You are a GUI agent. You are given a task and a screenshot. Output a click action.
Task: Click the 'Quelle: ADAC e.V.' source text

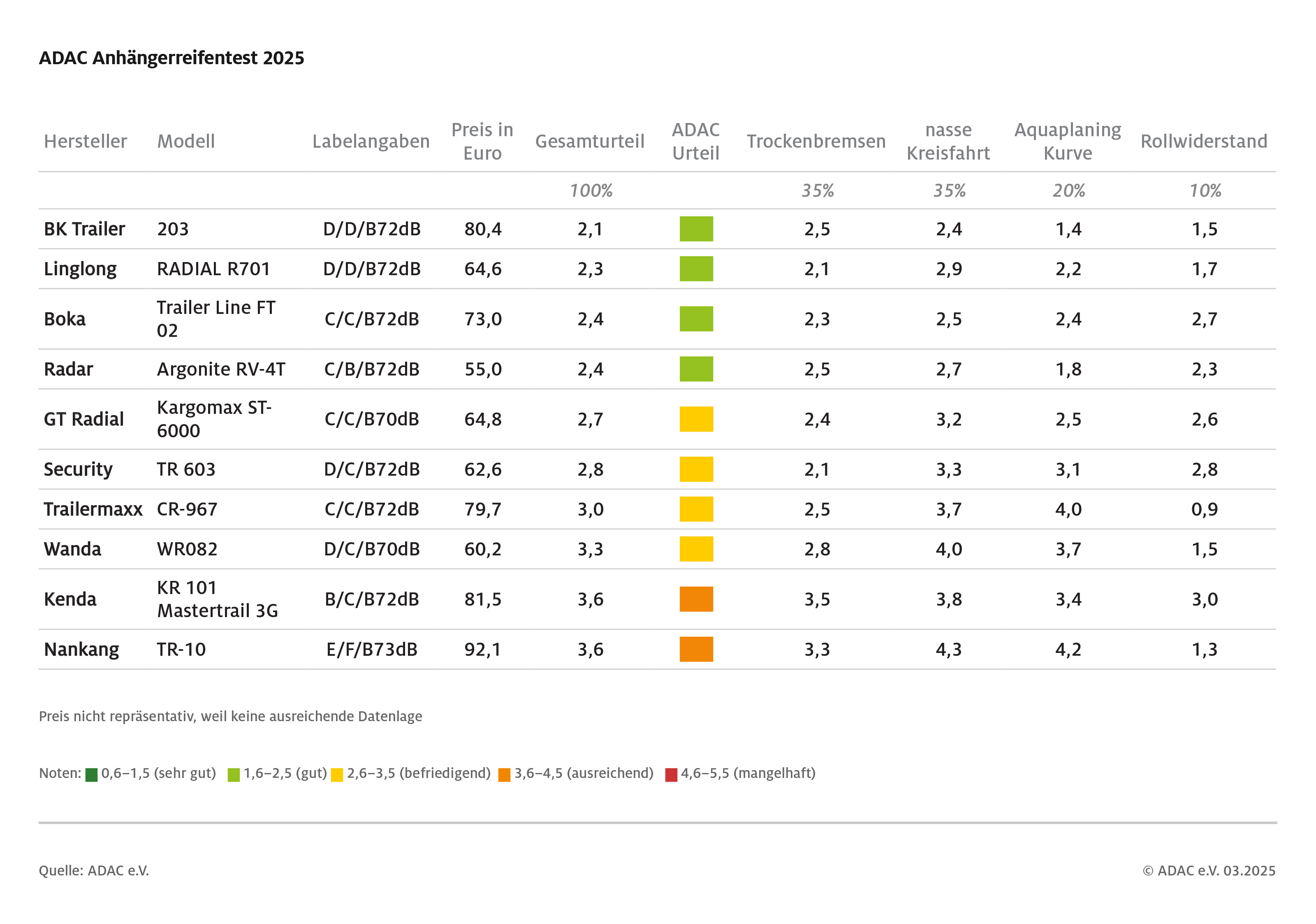pyautogui.click(x=94, y=871)
